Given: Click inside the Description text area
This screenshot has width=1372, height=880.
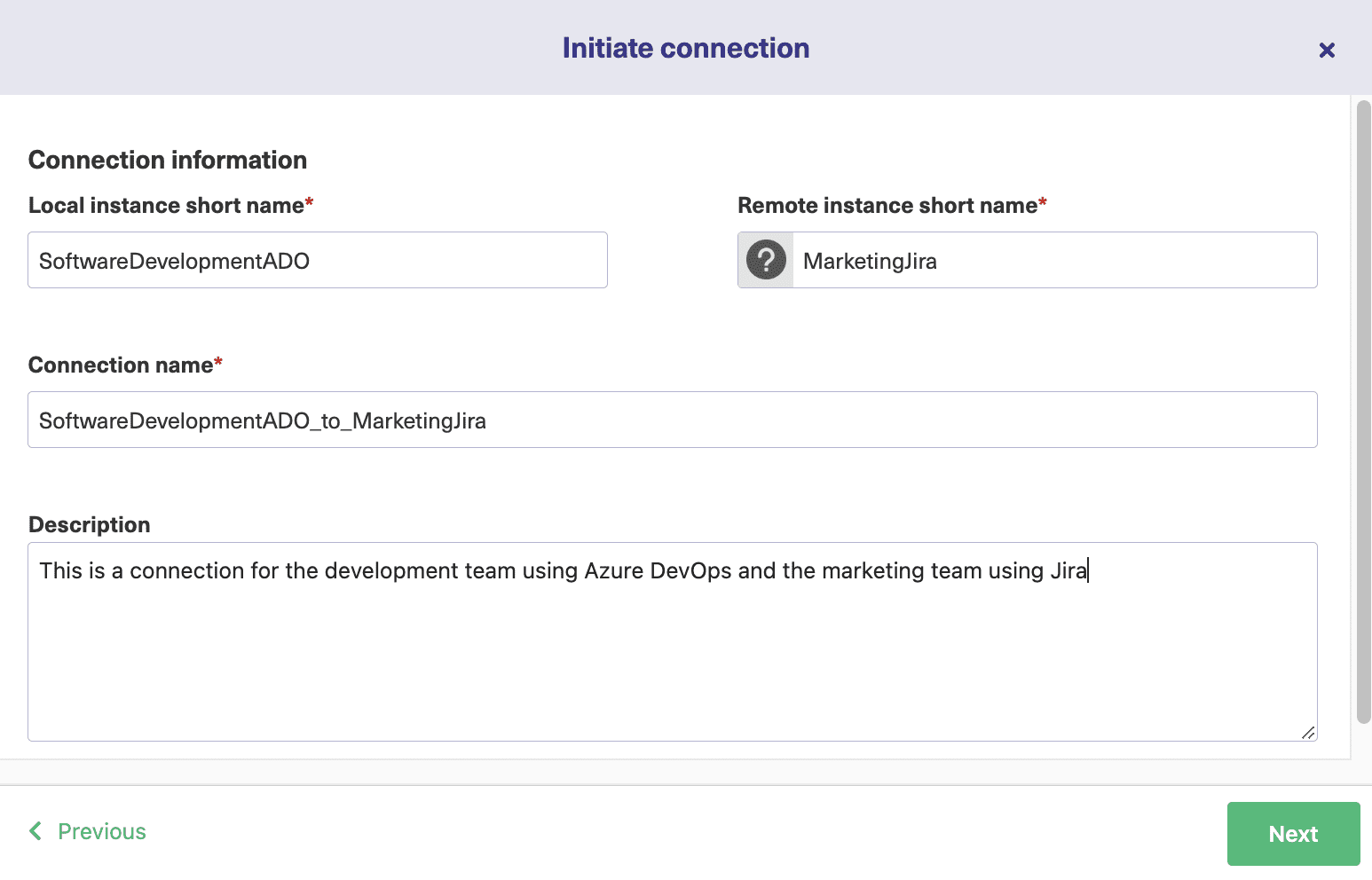Looking at the screenshot, I should (672, 639).
